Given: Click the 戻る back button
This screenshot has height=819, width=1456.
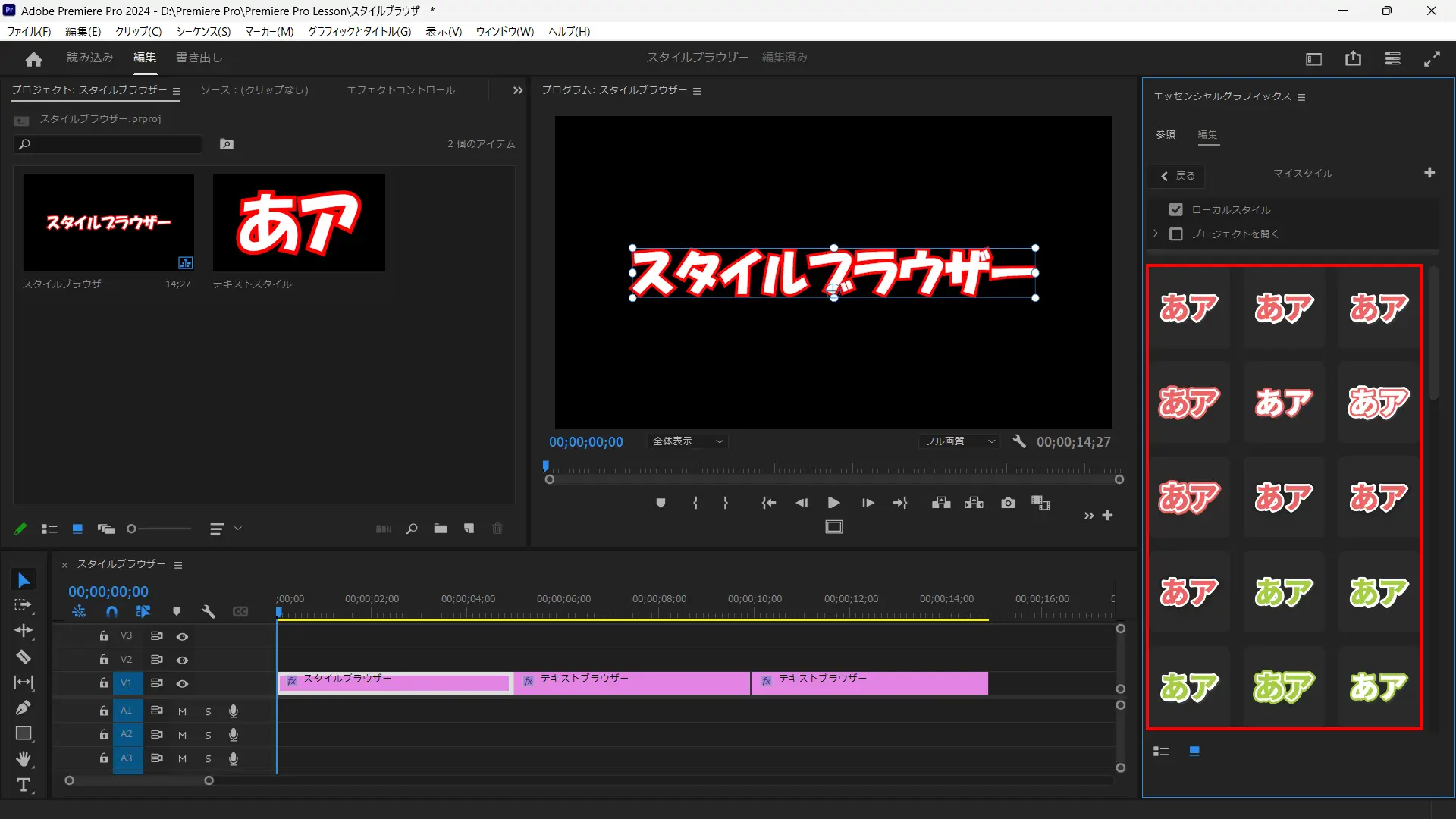Looking at the screenshot, I should 1177,176.
